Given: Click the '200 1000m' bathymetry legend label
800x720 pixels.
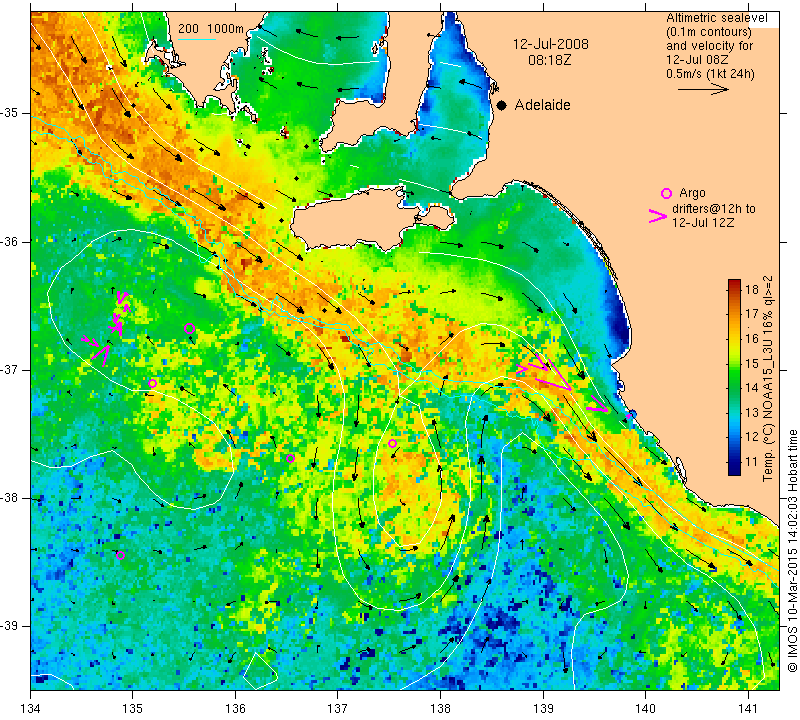Looking at the screenshot, I should click(x=211, y=29).
